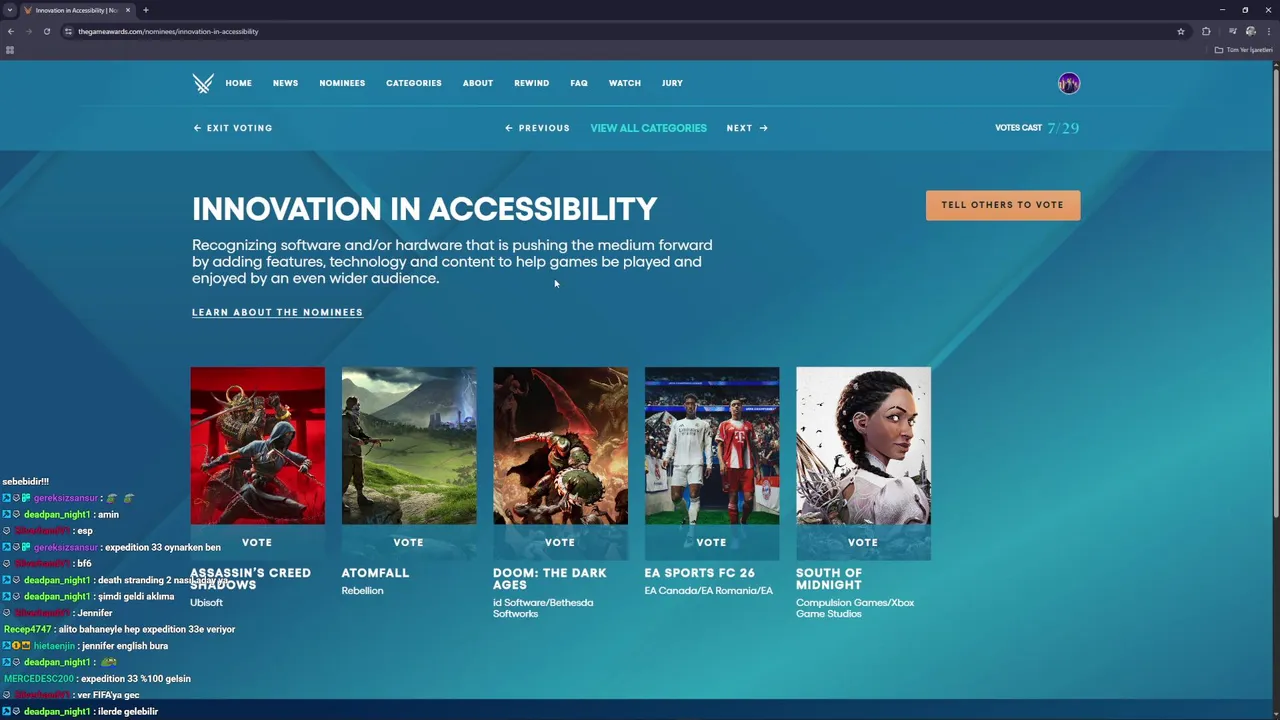The width and height of the screenshot is (1280, 720).
Task: Click MERCEDESC200 chat username
Action: point(39,679)
